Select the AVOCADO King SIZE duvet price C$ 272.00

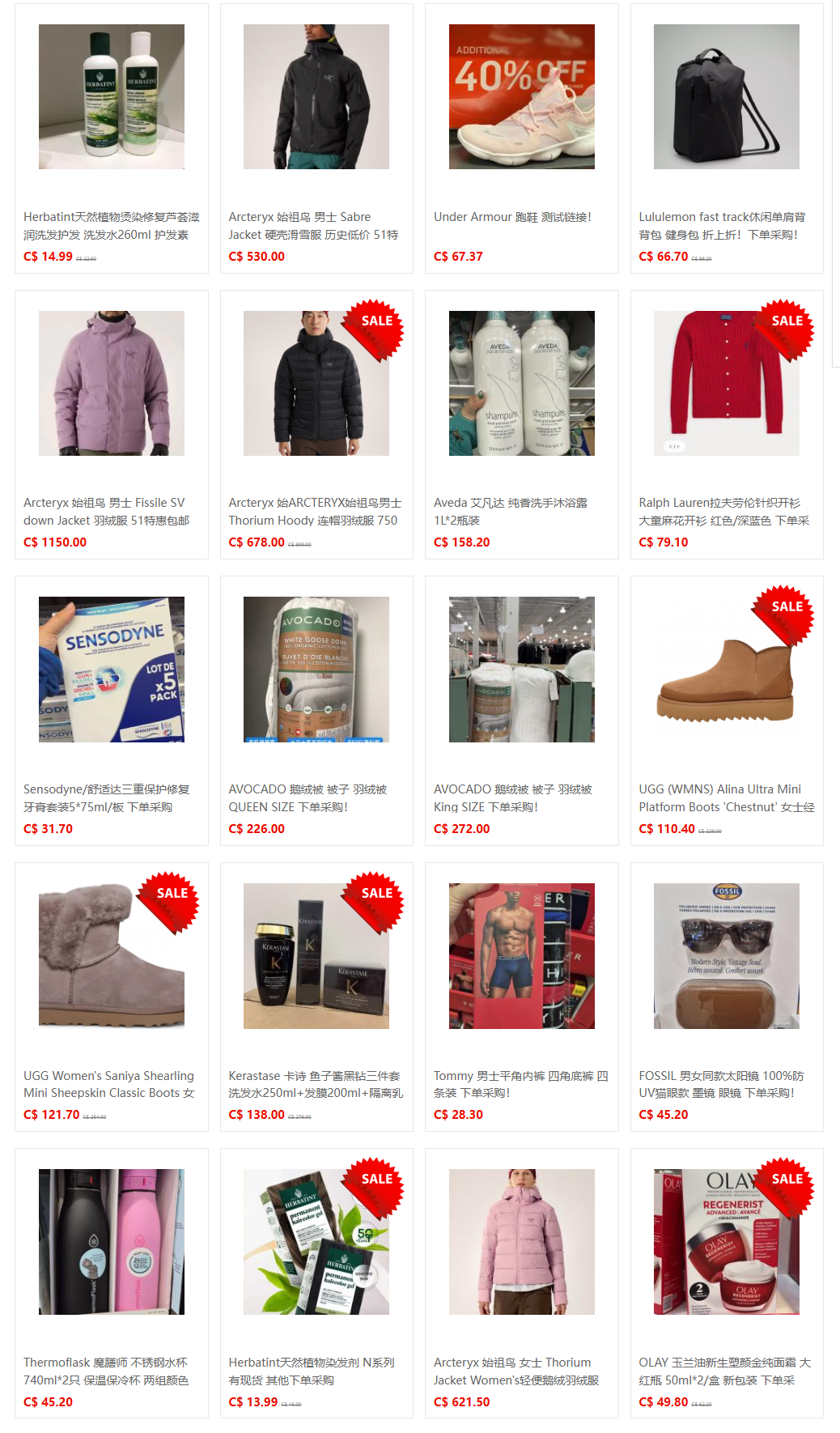click(x=461, y=829)
